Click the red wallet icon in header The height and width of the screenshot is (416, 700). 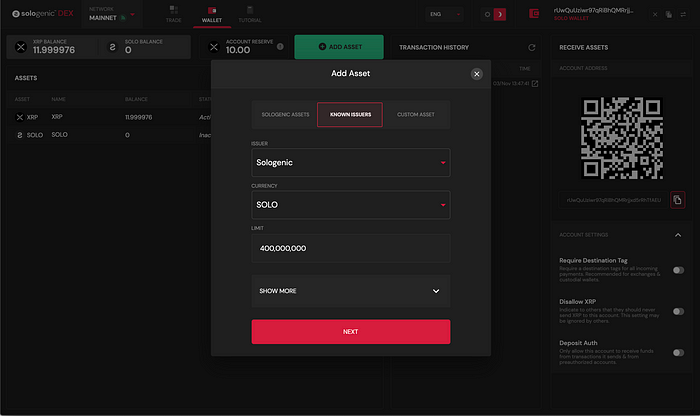pyautogui.click(x=534, y=14)
